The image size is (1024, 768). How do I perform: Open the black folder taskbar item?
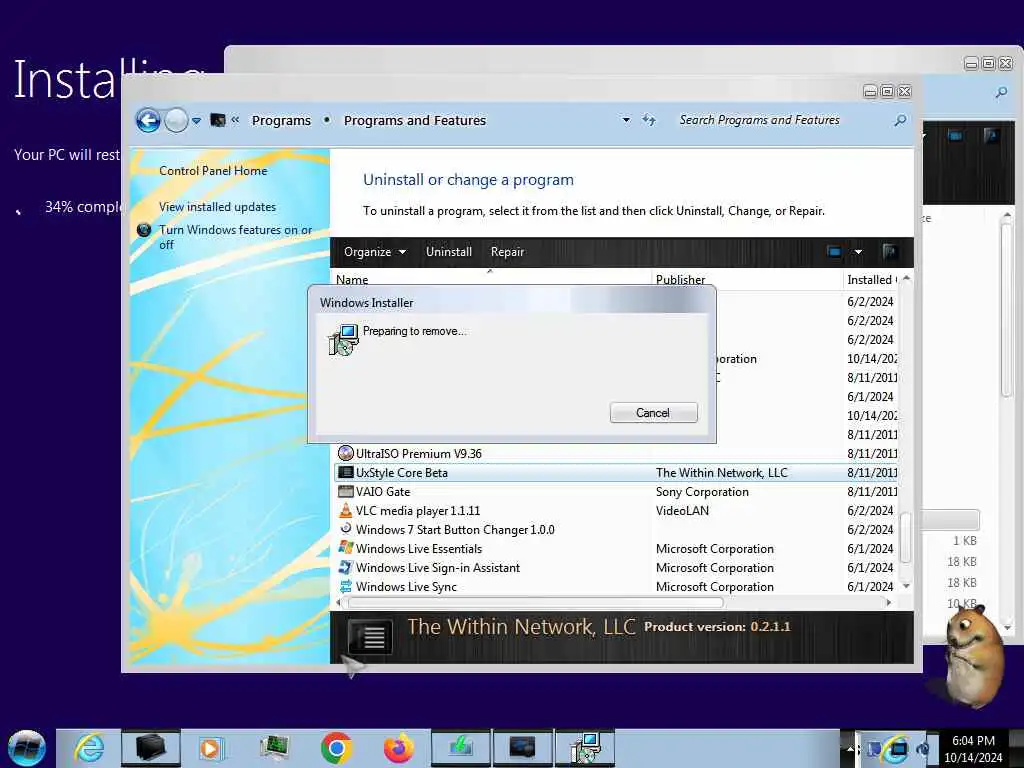tap(150, 748)
